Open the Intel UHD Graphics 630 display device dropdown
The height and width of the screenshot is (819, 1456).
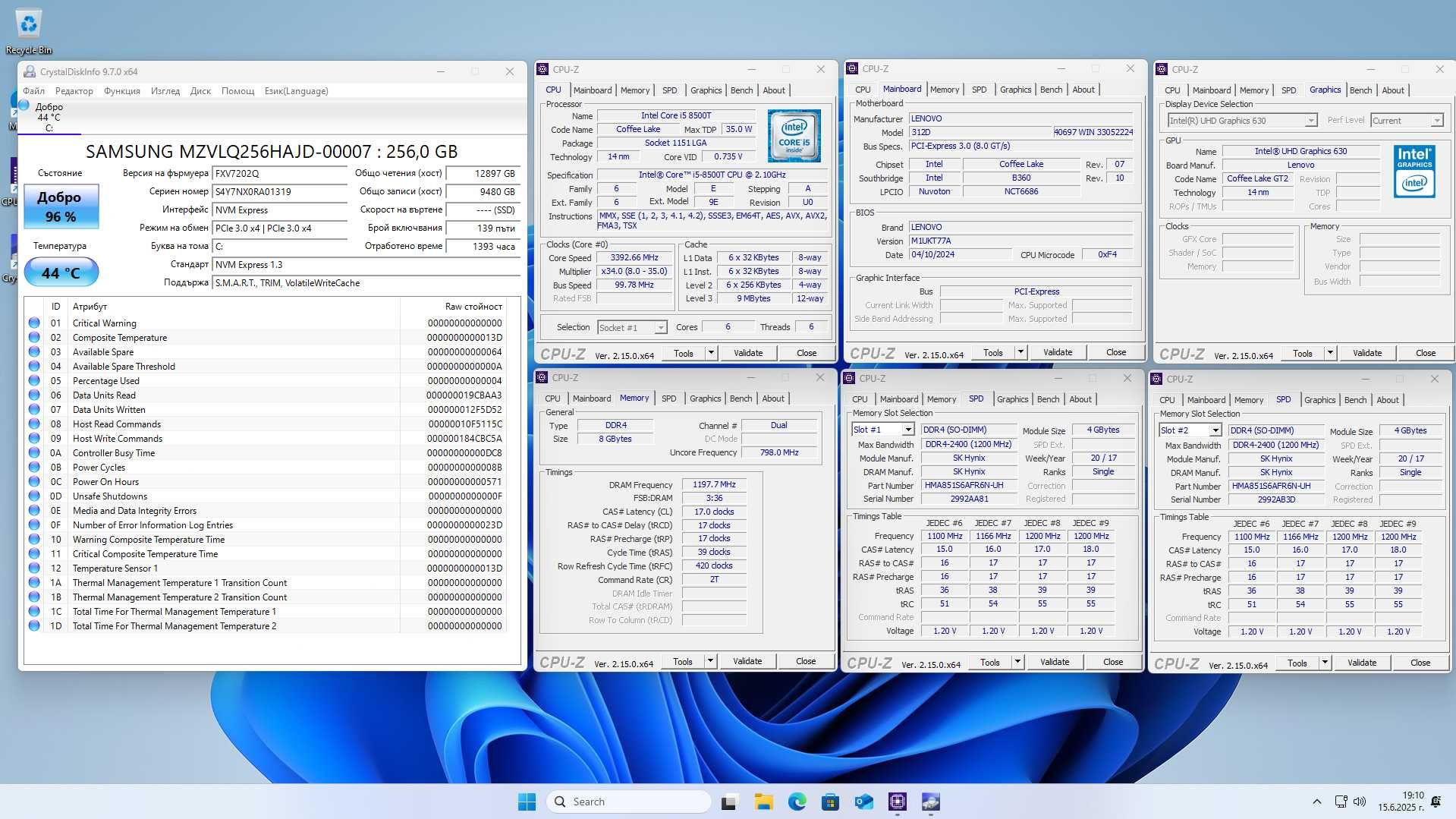pyautogui.click(x=1242, y=121)
